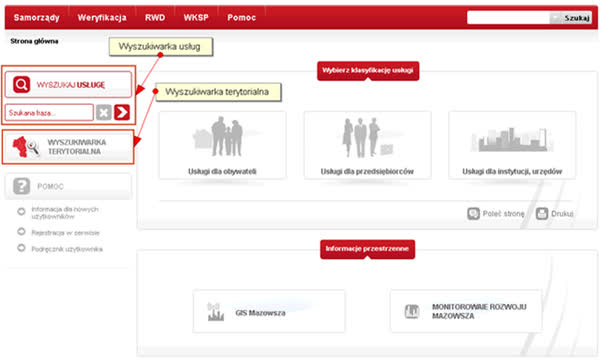Select the Informacje przestrzenne header tab

(367, 249)
